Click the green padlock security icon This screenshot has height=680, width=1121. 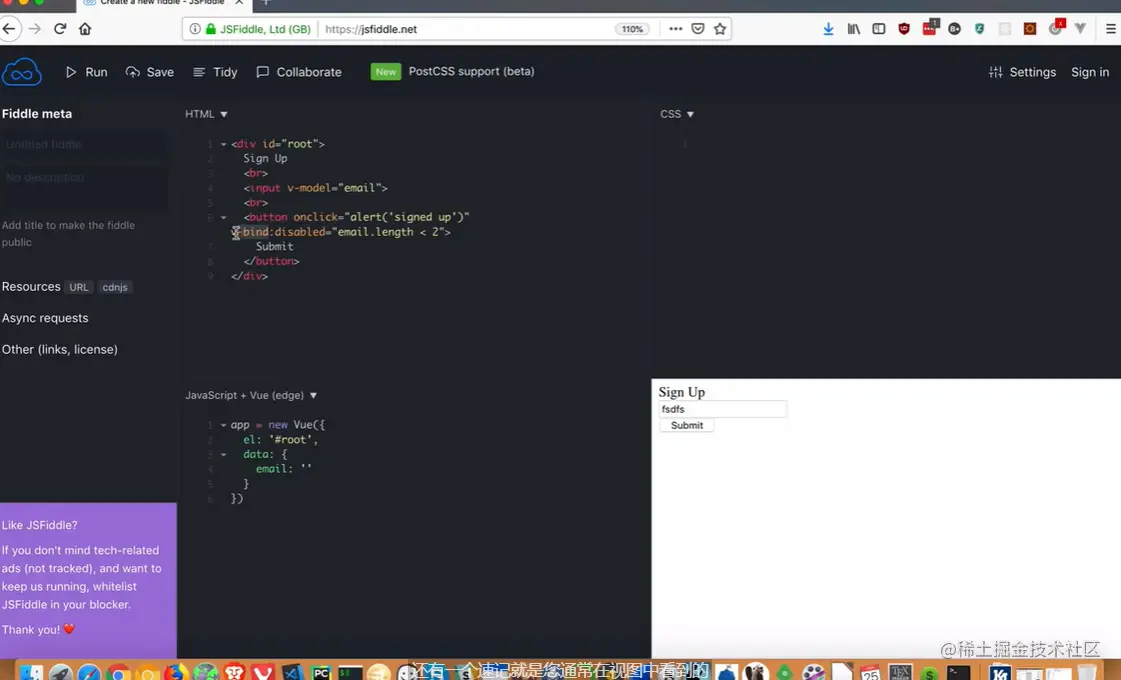tap(211, 29)
